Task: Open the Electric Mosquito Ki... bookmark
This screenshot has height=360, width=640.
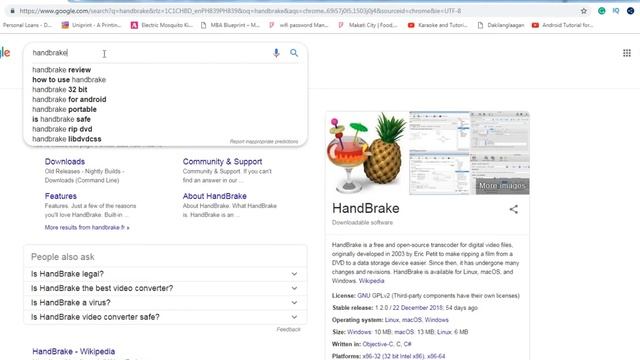Action: pyautogui.click(x=162, y=25)
